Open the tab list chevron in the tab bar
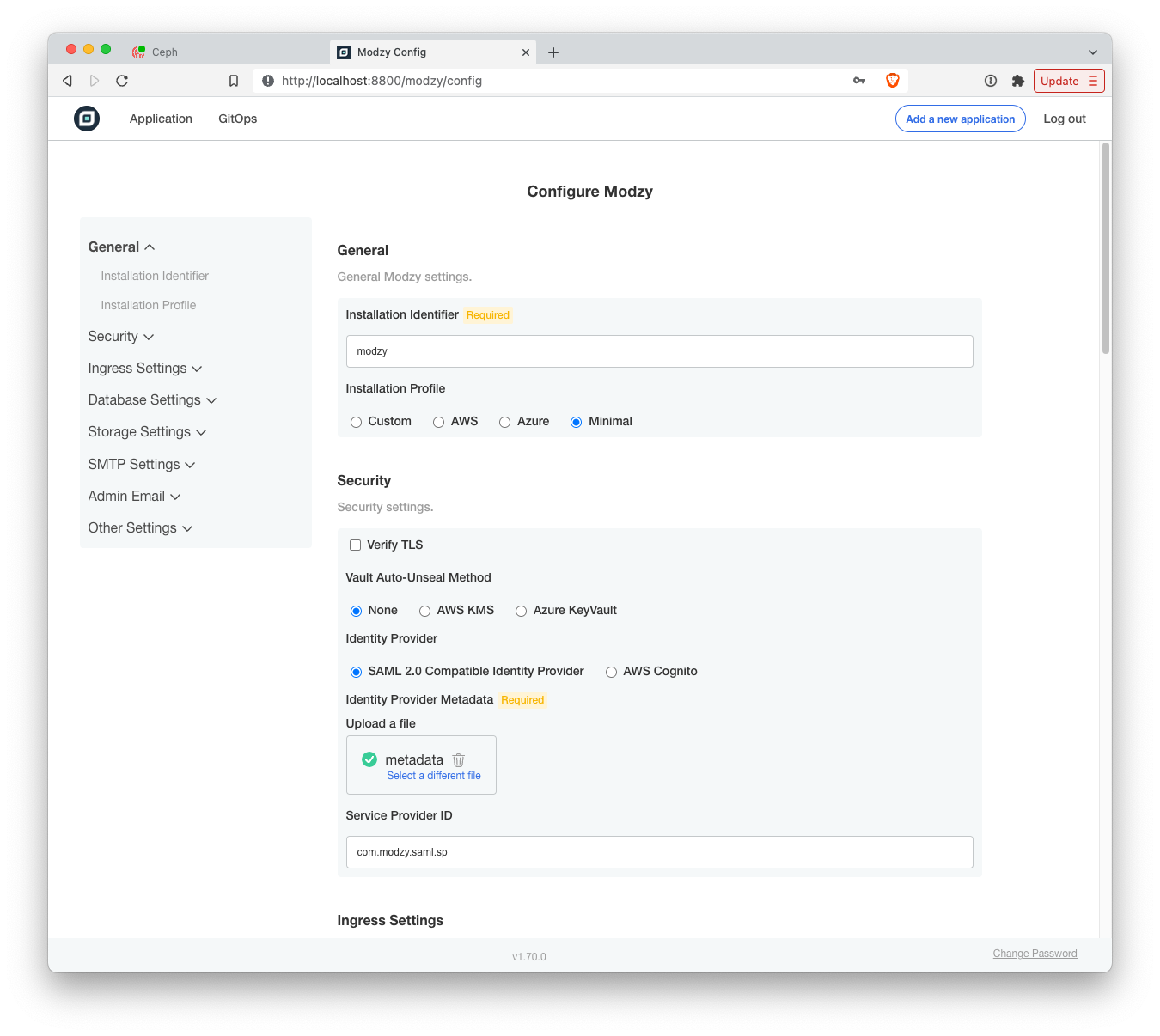 coord(1093,52)
